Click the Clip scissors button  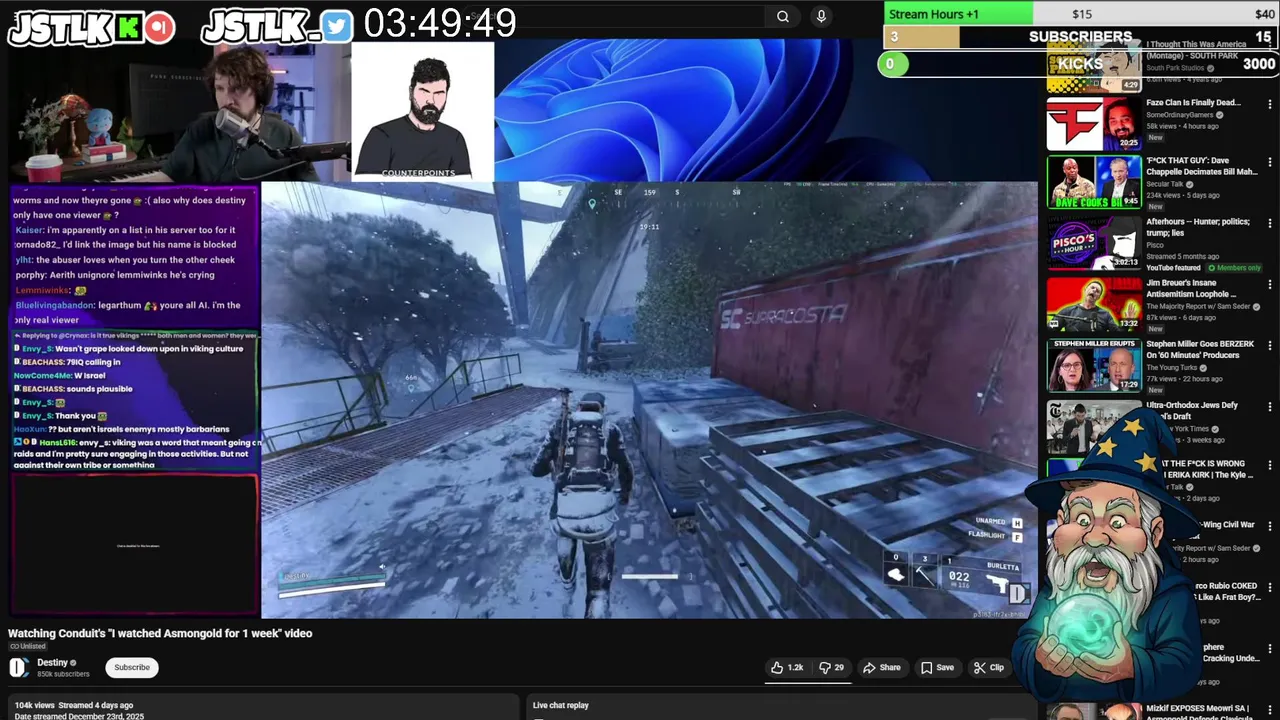coord(989,667)
